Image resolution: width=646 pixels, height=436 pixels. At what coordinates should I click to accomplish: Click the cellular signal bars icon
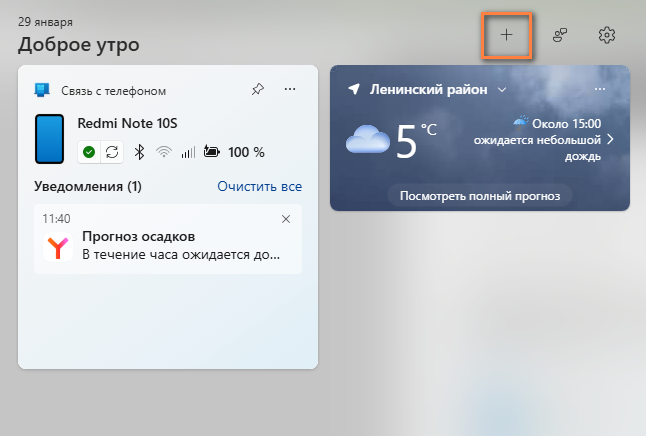click(x=188, y=152)
